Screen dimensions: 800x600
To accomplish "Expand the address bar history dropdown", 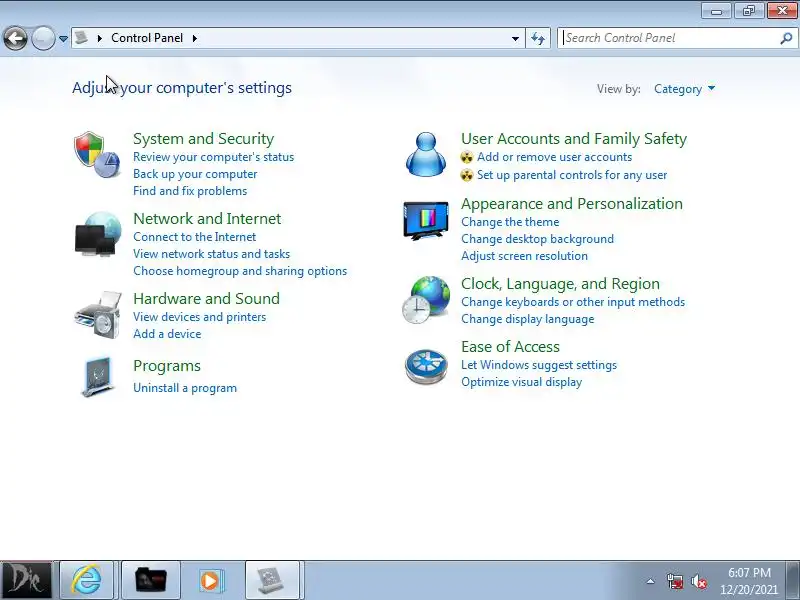I will pos(515,38).
